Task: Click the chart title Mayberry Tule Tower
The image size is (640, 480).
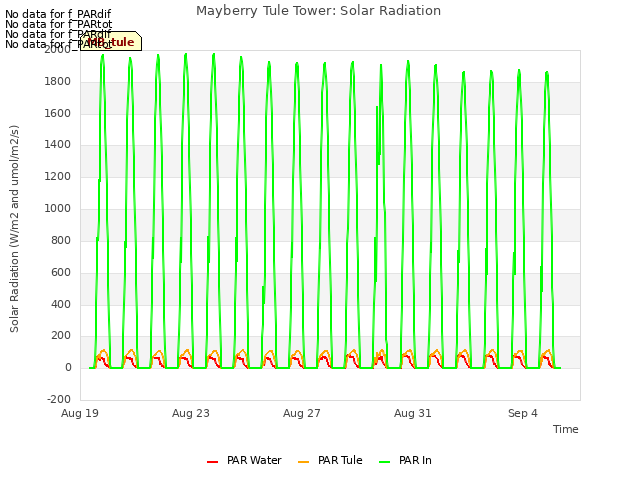Action: 318,11
